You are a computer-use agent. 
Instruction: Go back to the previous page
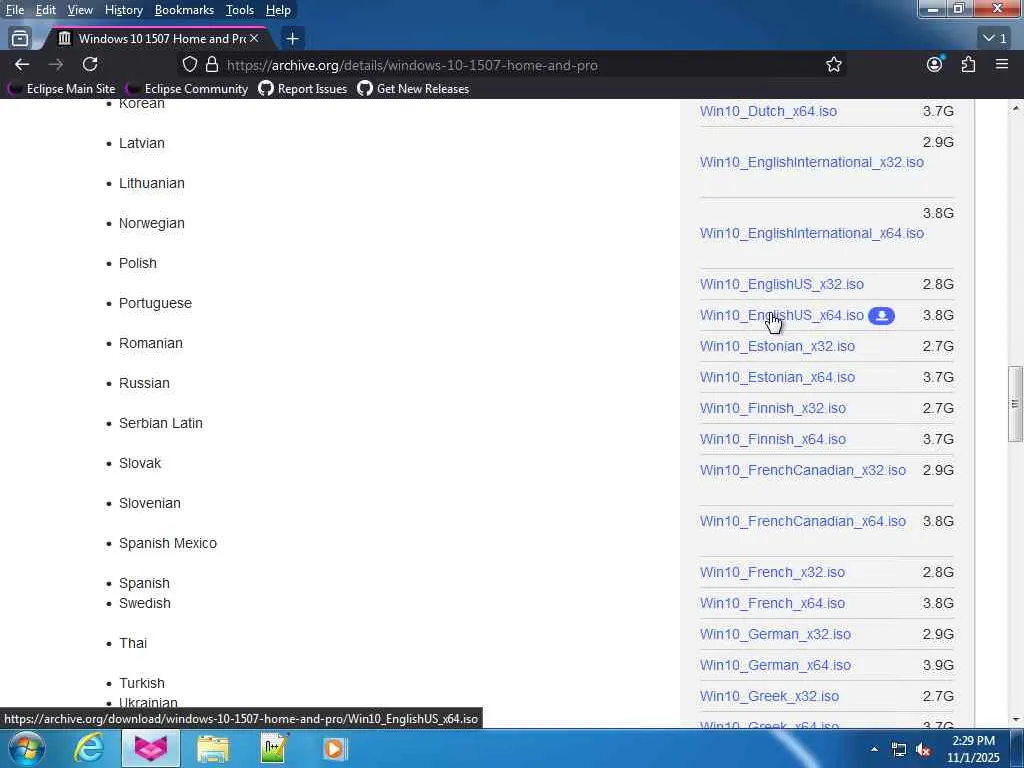[22, 64]
